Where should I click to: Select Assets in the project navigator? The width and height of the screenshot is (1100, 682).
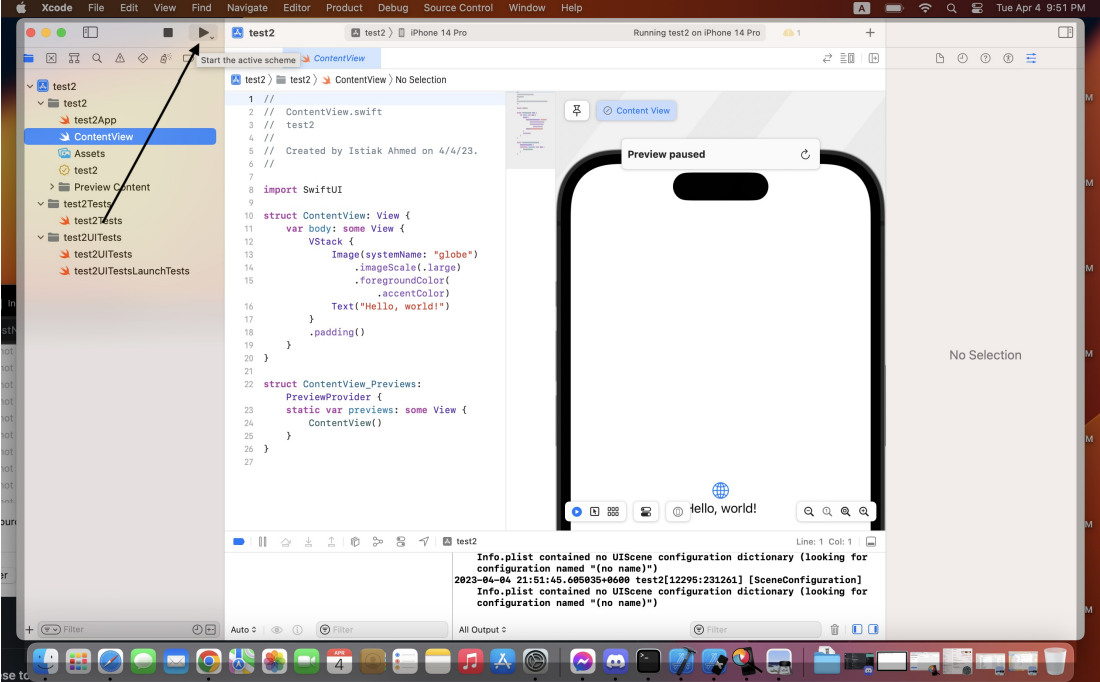(x=89, y=154)
